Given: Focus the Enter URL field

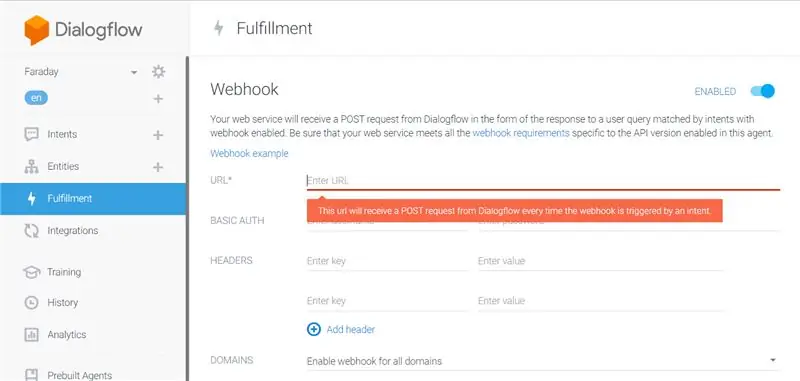Looking at the screenshot, I should tap(543, 181).
